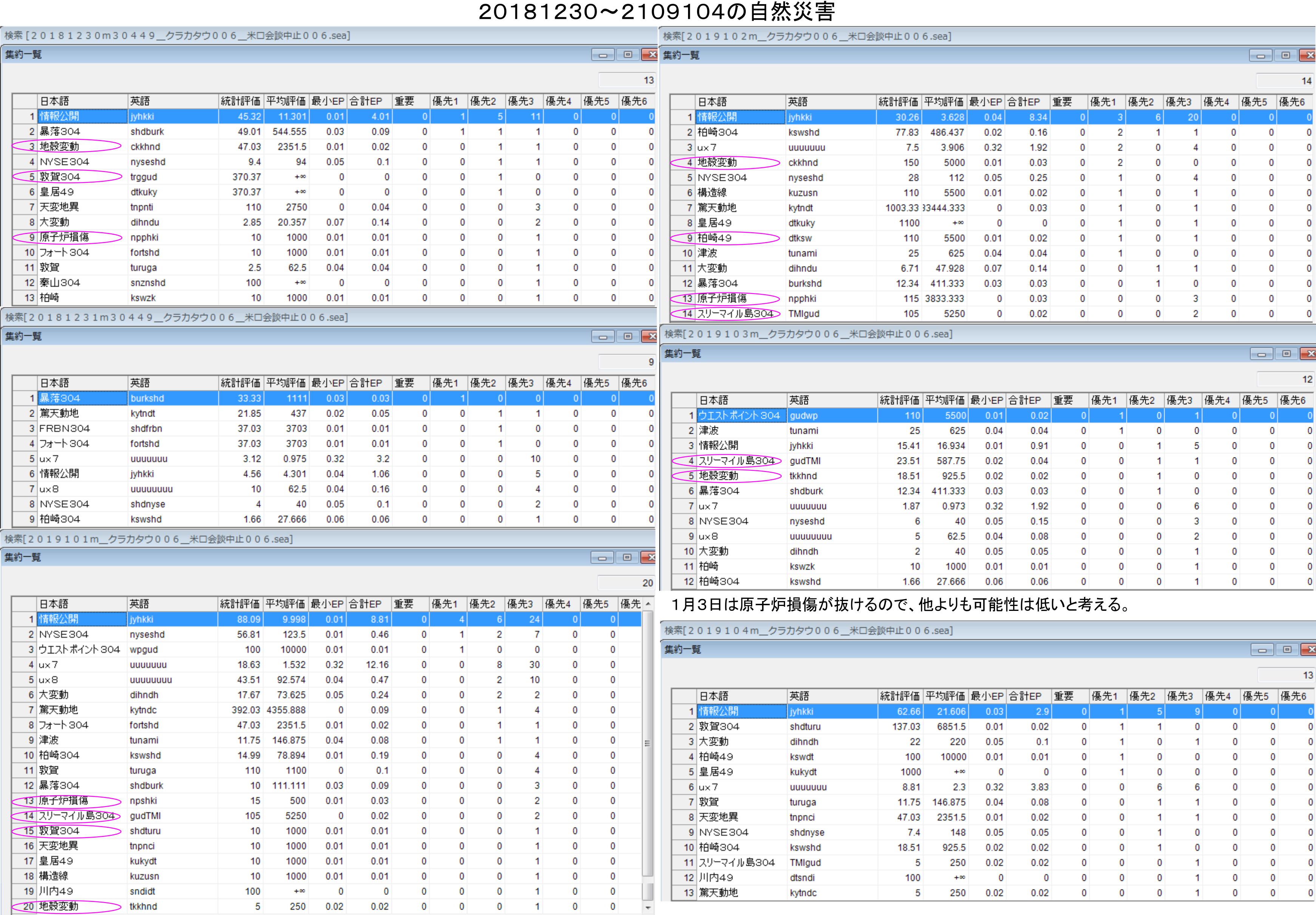Viewport: 1316px width, 915px height.
Task: Maximize the 20181231m 集約一覧 window
Action: [628, 337]
